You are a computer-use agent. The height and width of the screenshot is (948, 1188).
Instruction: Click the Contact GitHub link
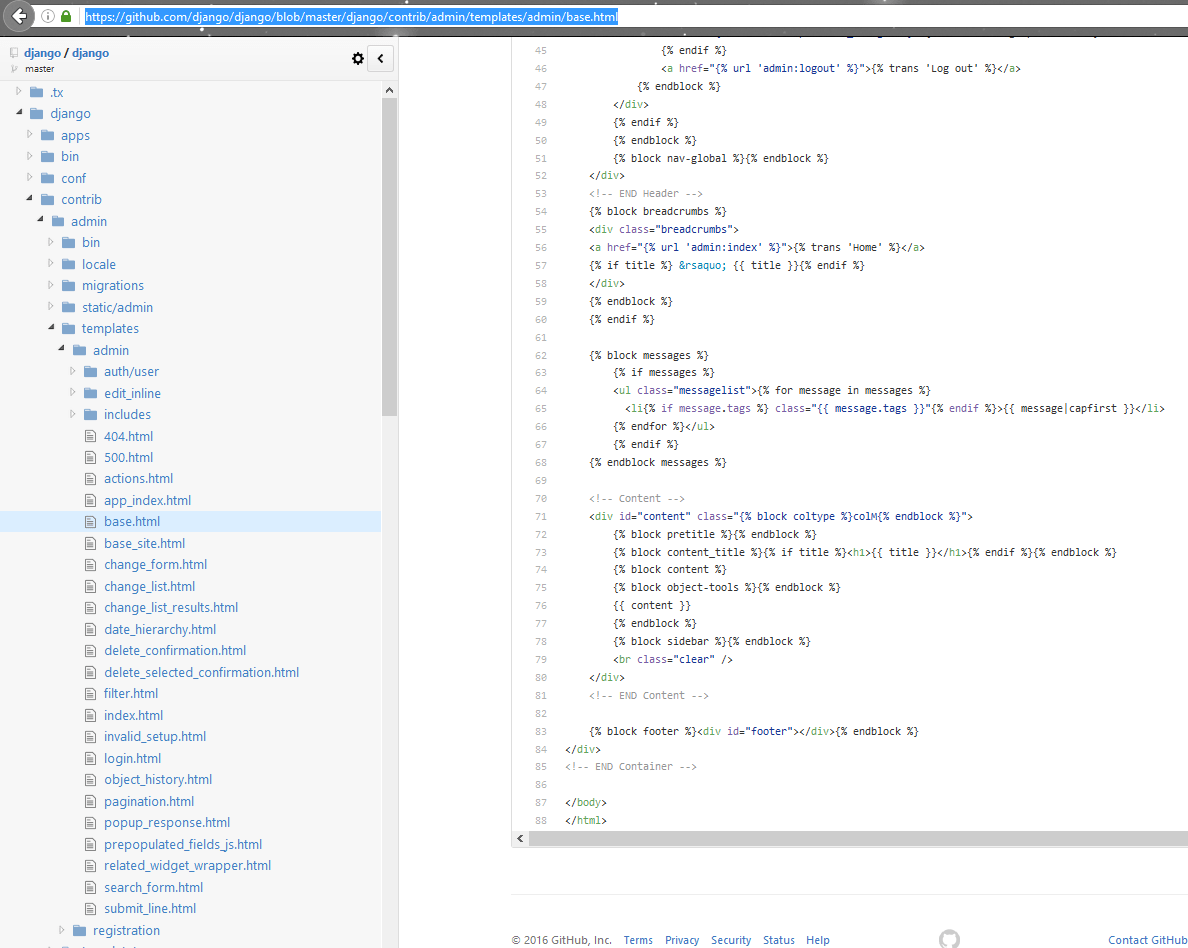1146,940
